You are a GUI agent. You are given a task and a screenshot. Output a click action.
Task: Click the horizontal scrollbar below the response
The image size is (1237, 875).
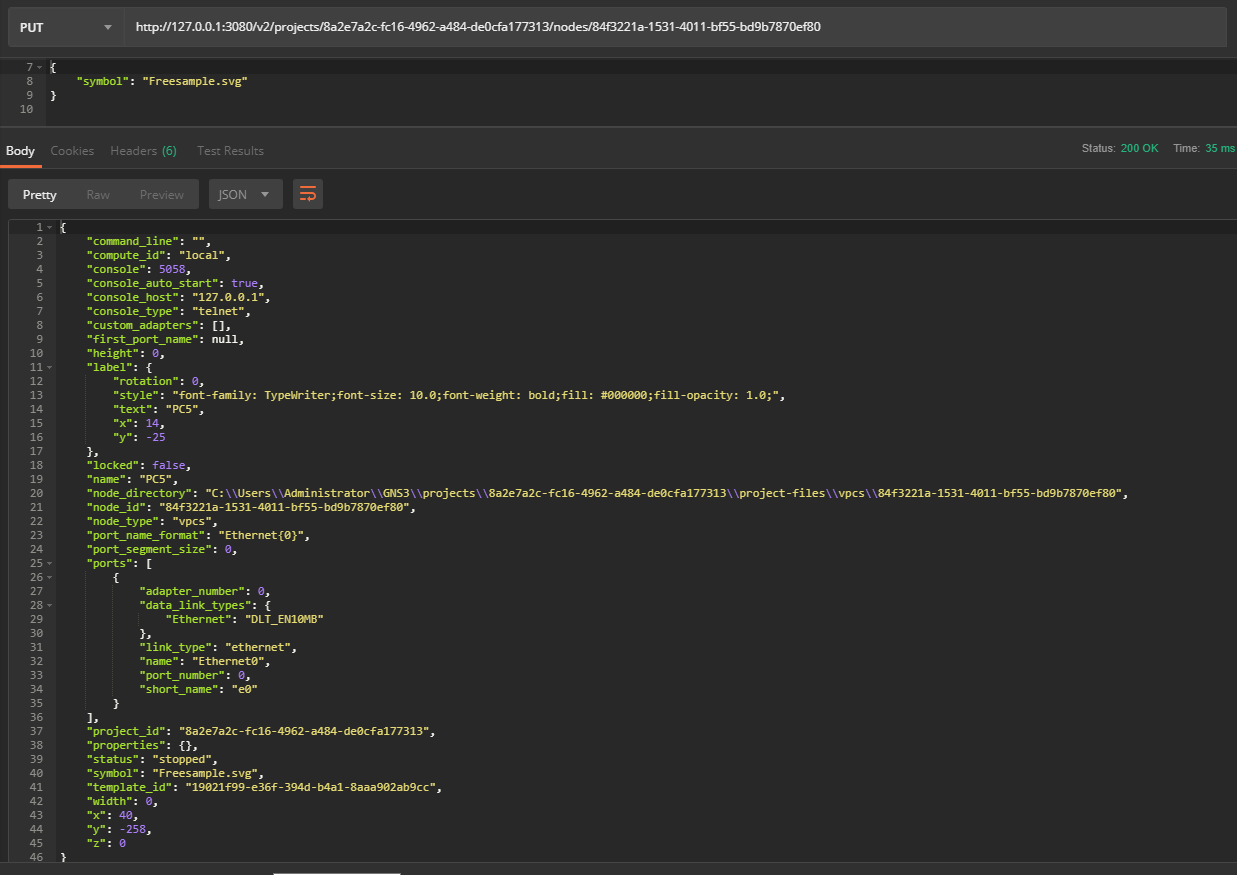[x=337, y=870]
